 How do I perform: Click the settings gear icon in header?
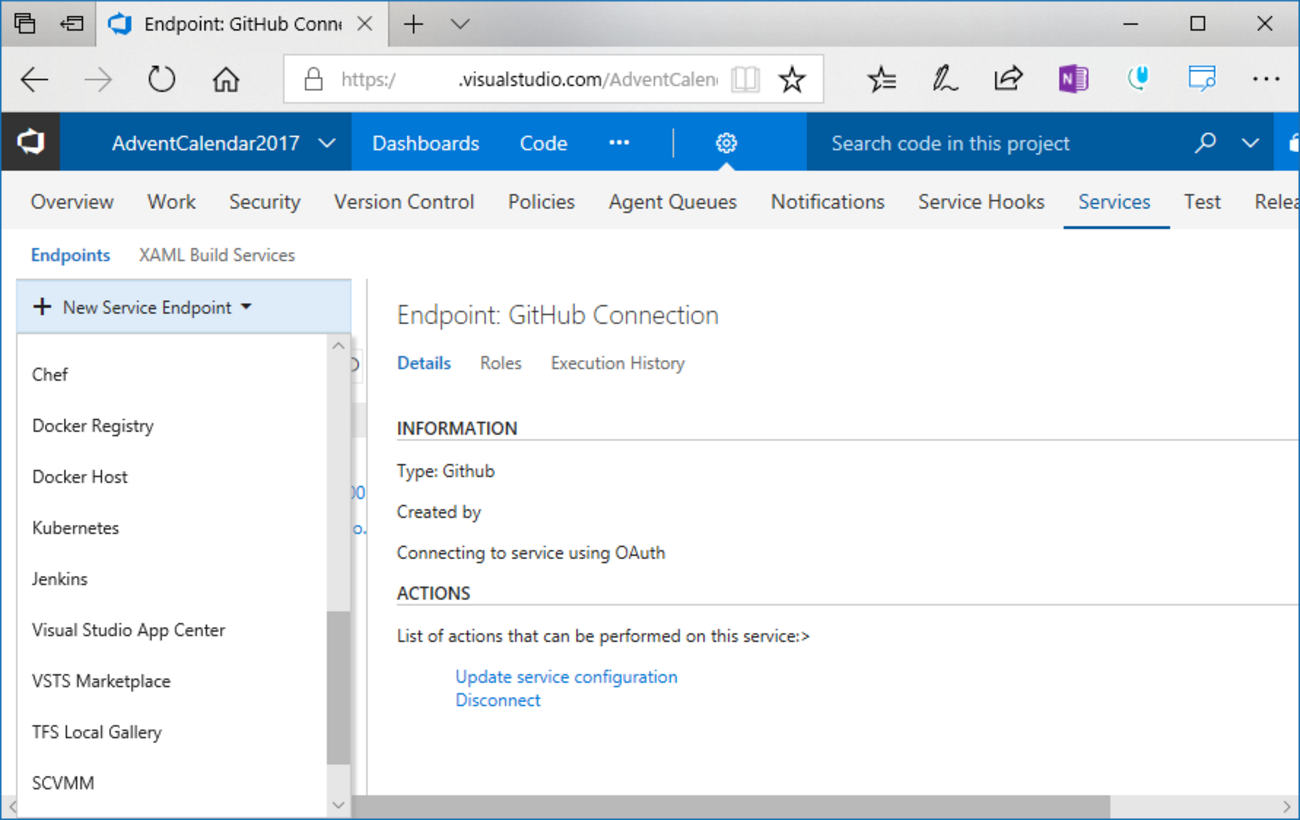[x=726, y=143]
